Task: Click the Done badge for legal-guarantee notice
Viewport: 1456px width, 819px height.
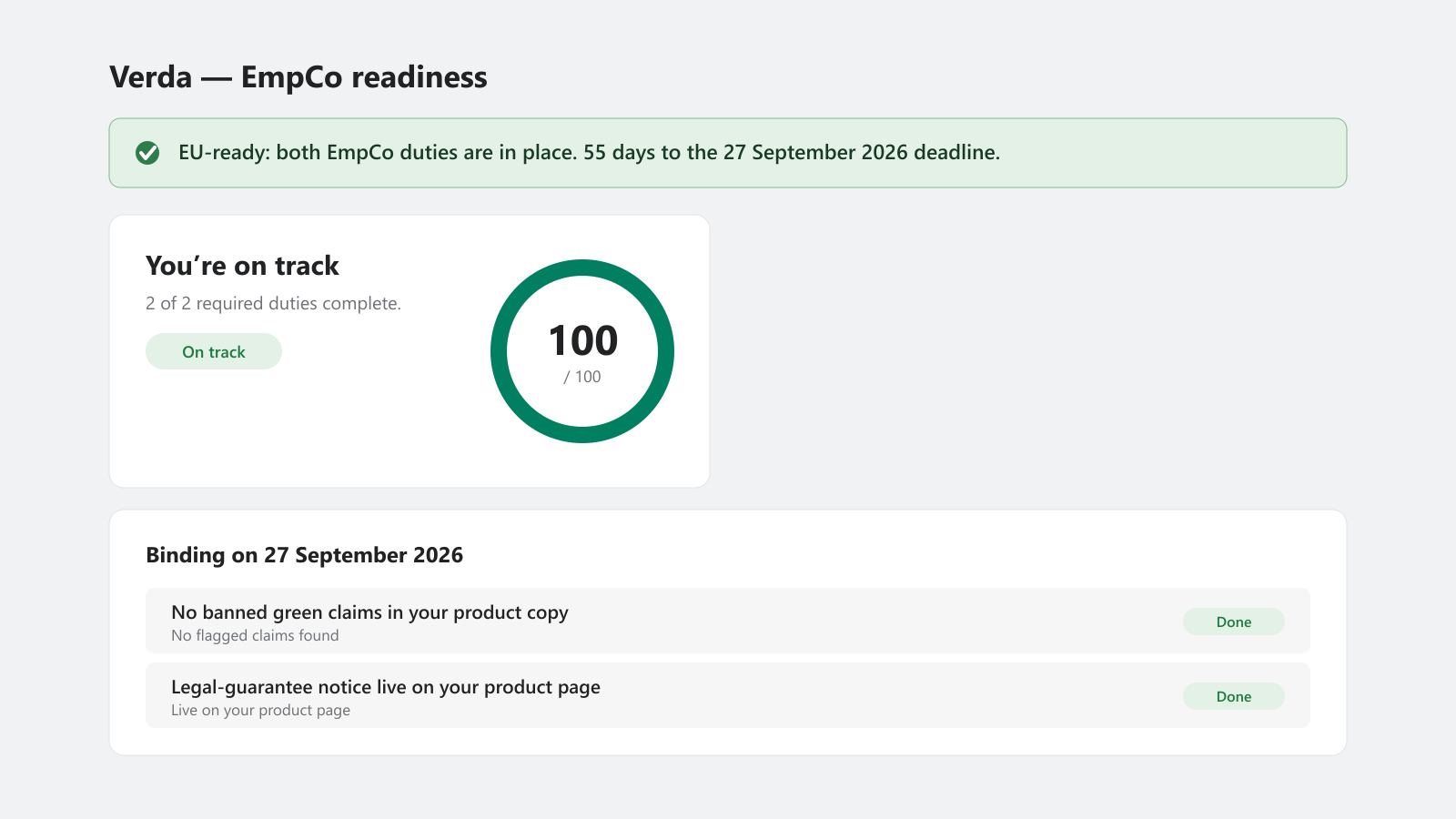Action: pyautogui.click(x=1234, y=696)
